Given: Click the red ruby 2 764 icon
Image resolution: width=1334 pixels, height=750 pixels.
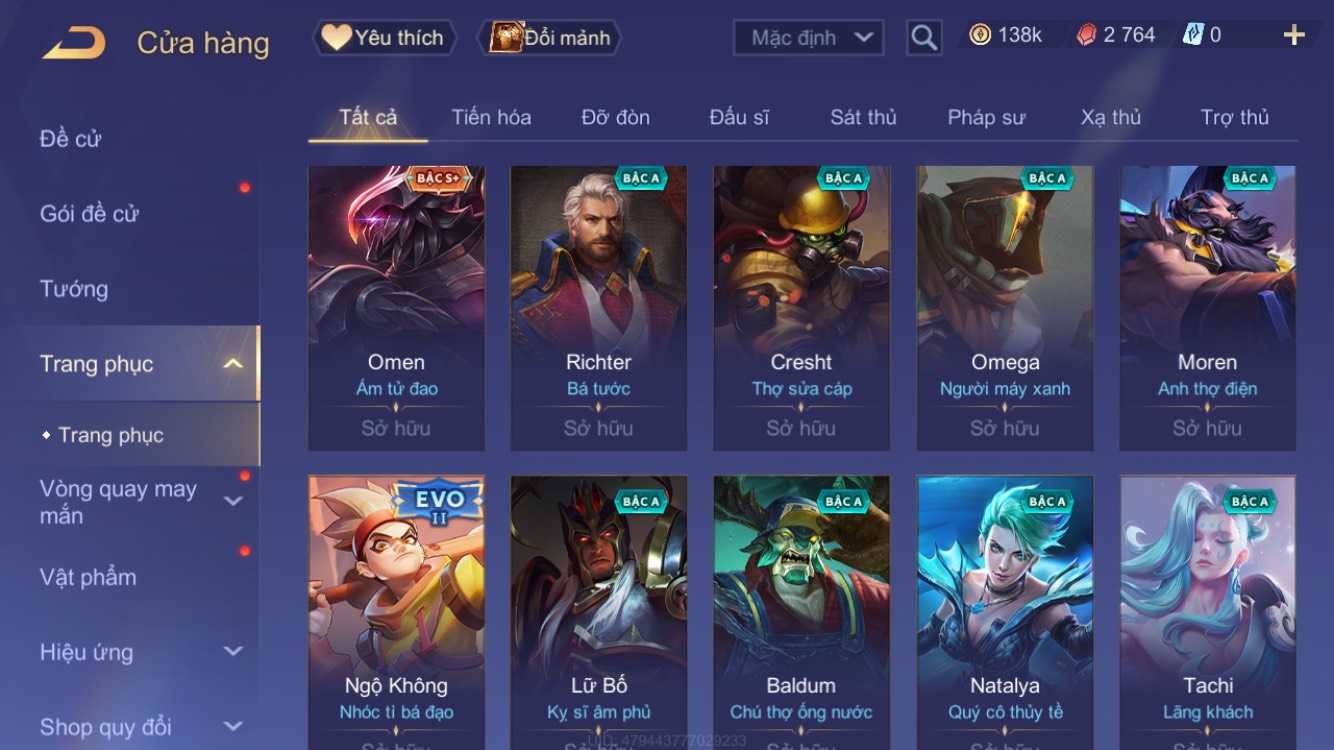Looking at the screenshot, I should (x=1086, y=35).
